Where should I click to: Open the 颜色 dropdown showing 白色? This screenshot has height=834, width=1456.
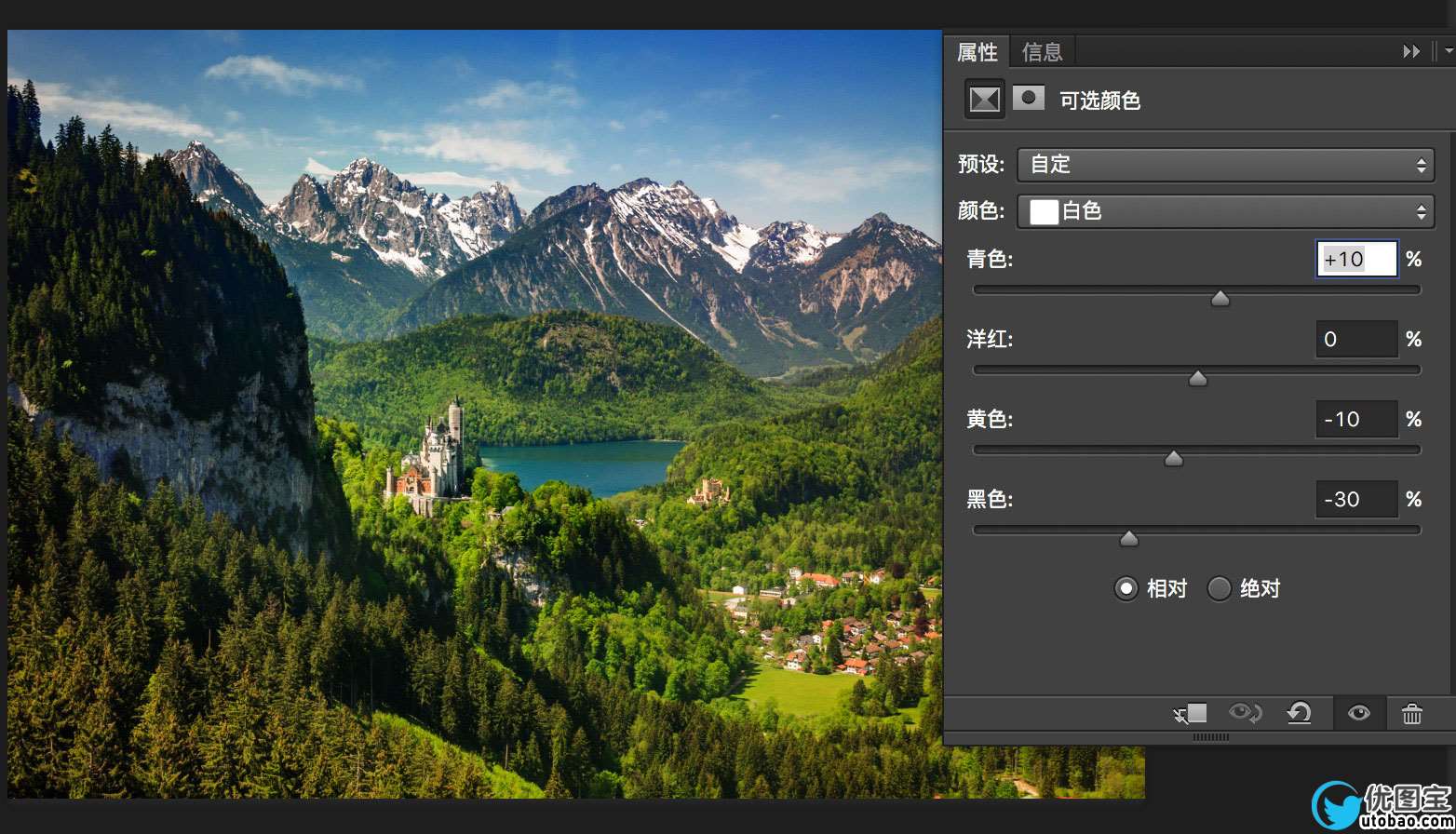[1226, 211]
